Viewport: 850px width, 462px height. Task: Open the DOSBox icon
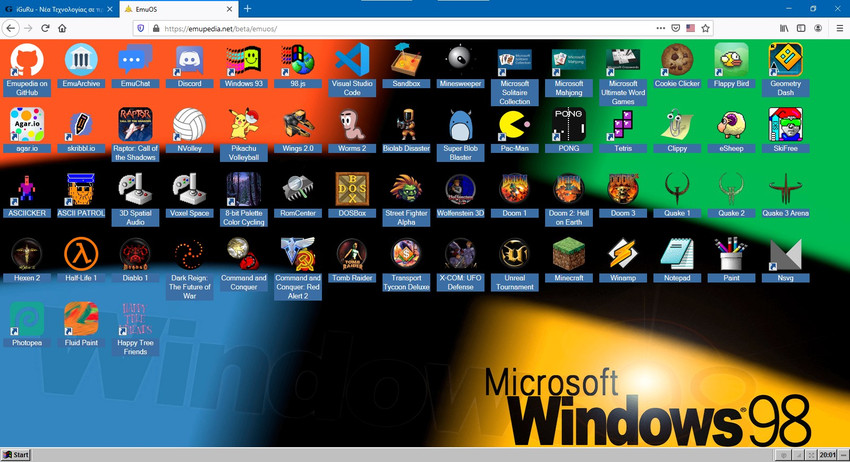click(x=352, y=189)
